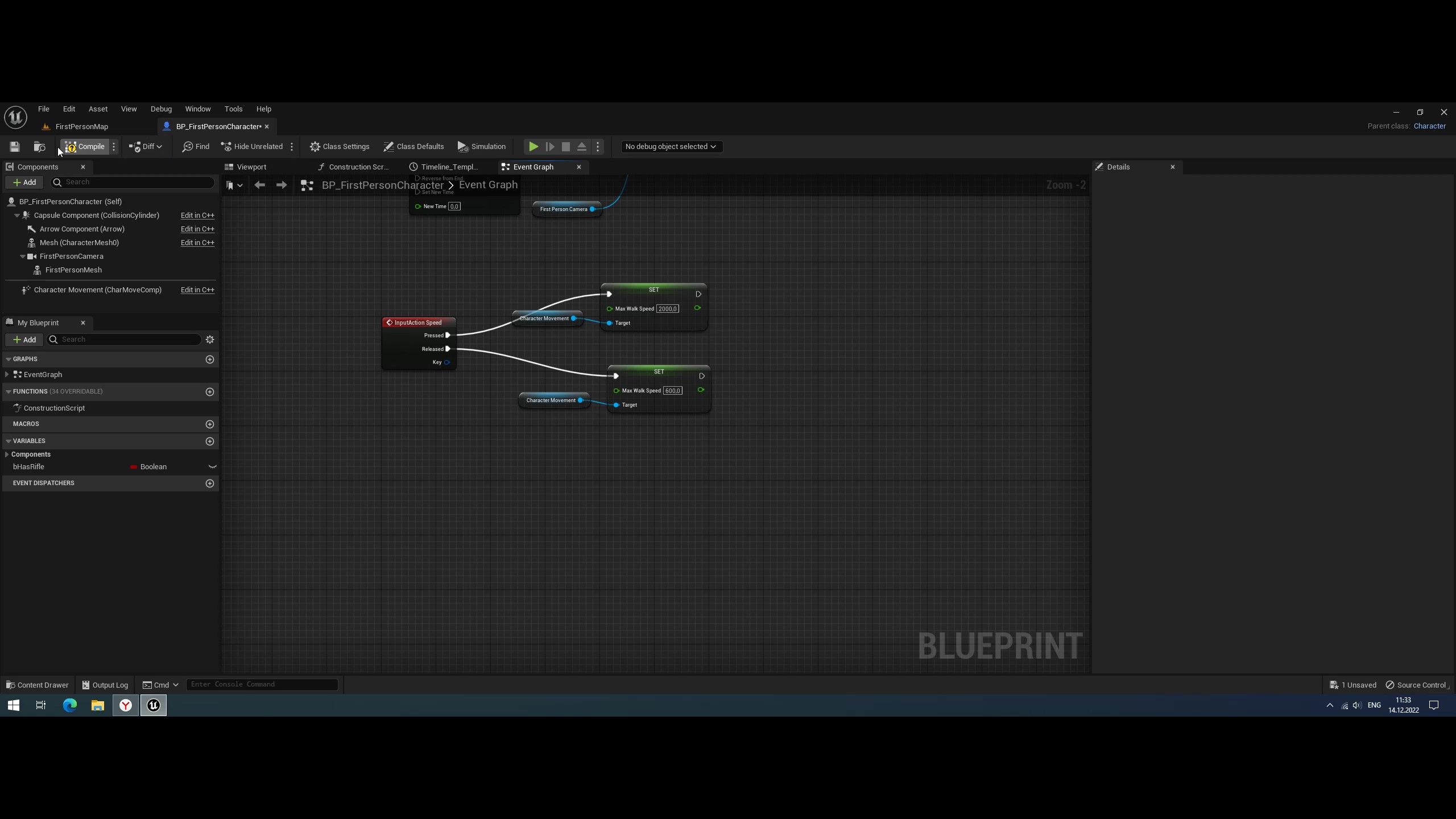
Task: Open Find to search the blueprint
Action: 196,146
